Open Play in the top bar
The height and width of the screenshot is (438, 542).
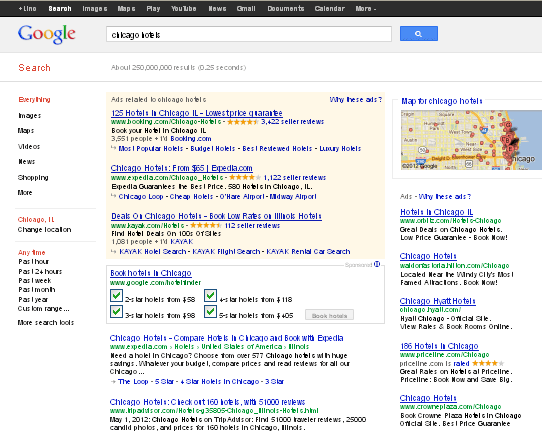[153, 9]
